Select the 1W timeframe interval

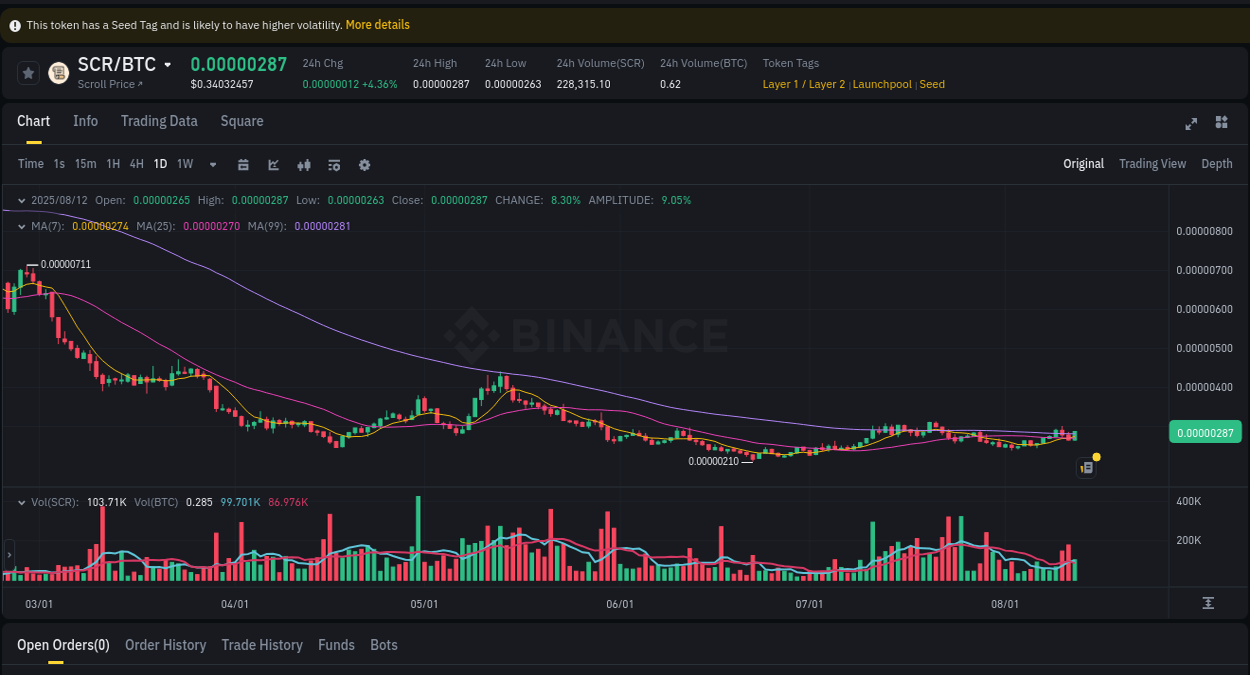[x=184, y=163]
